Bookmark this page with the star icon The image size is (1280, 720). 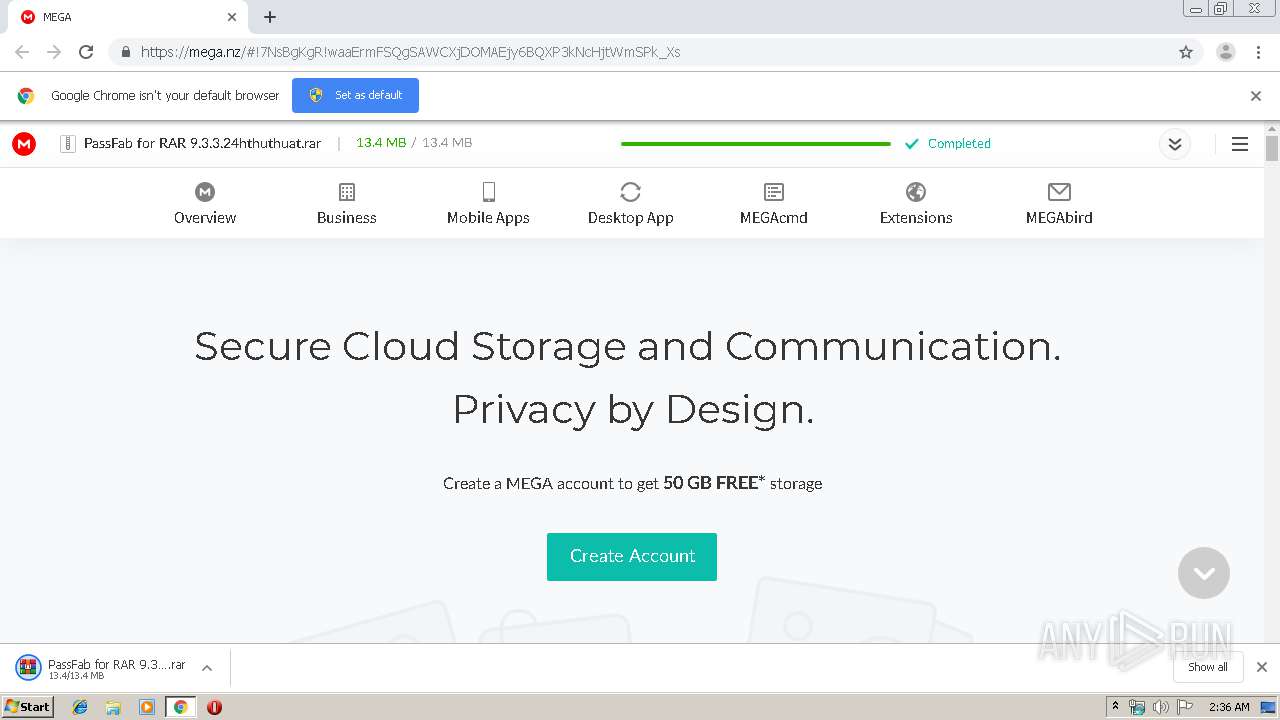click(1186, 52)
